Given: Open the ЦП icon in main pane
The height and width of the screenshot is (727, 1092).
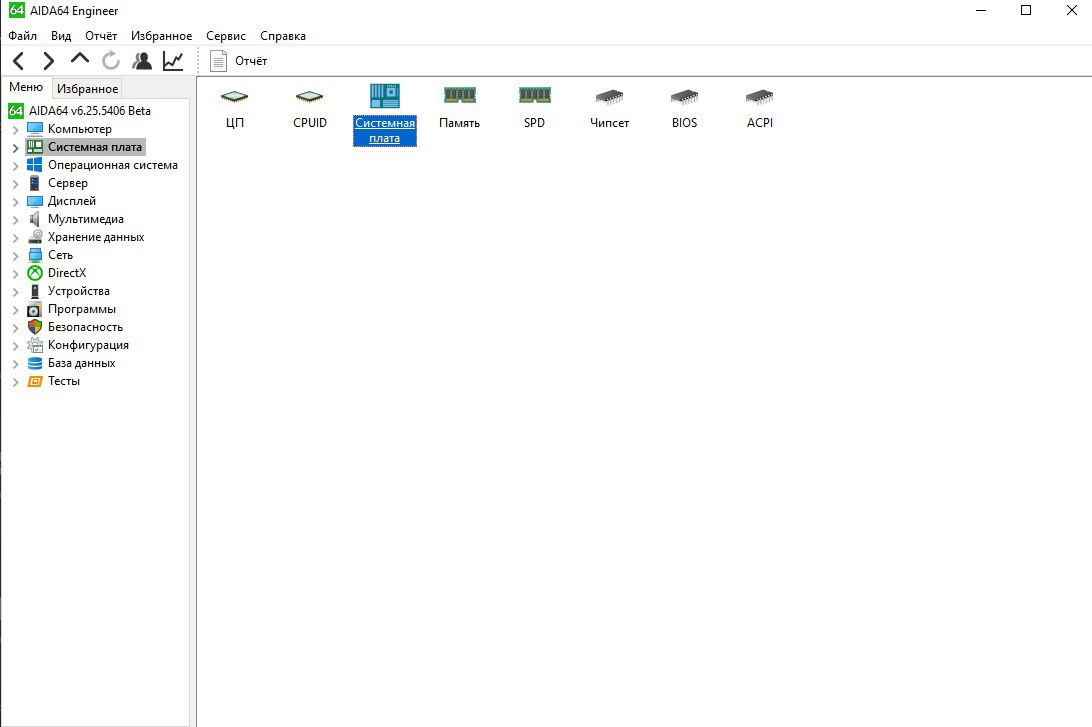Looking at the screenshot, I should coord(235,107).
